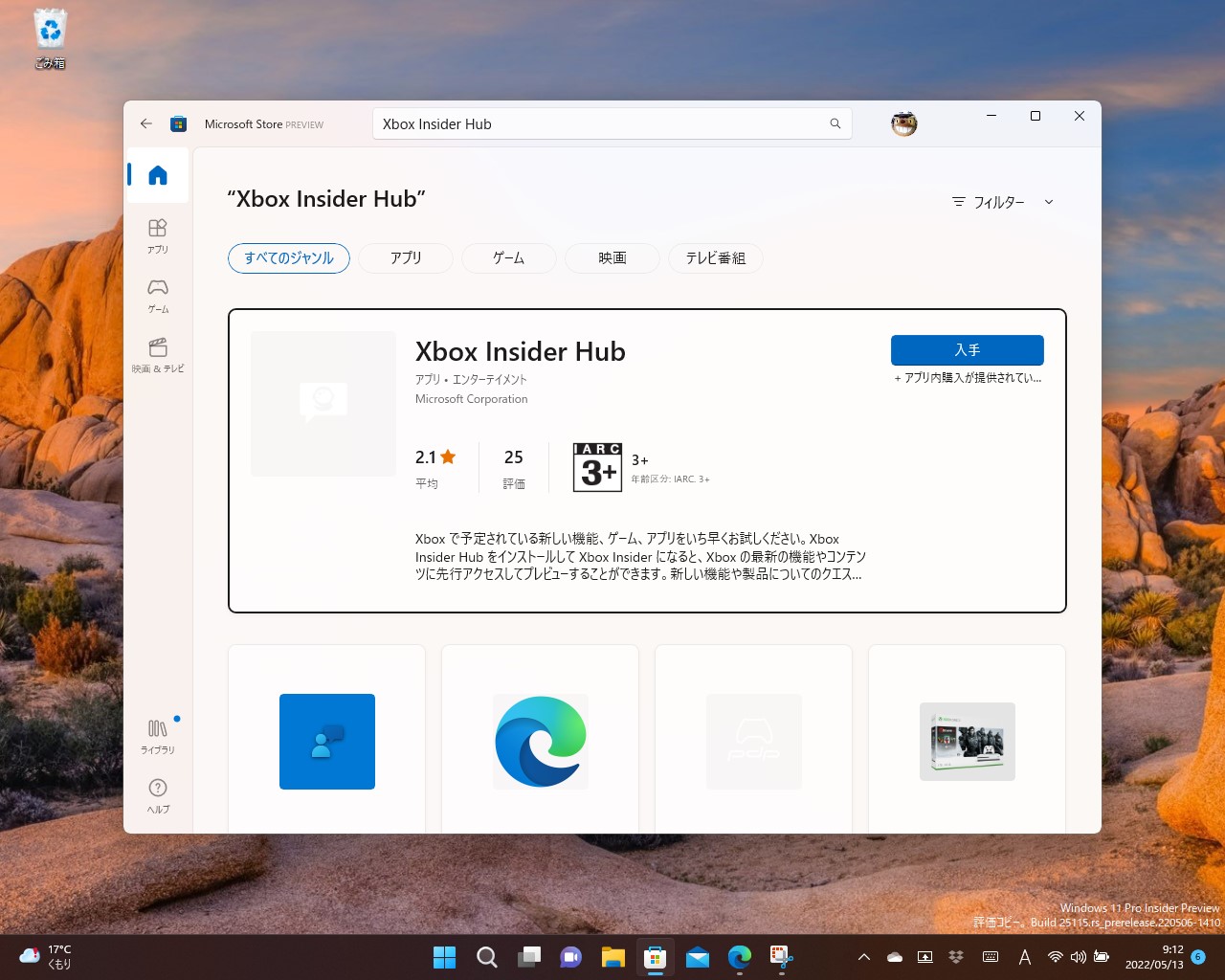1225x980 pixels.
Task: Open the user account menu
Action: tap(902, 123)
